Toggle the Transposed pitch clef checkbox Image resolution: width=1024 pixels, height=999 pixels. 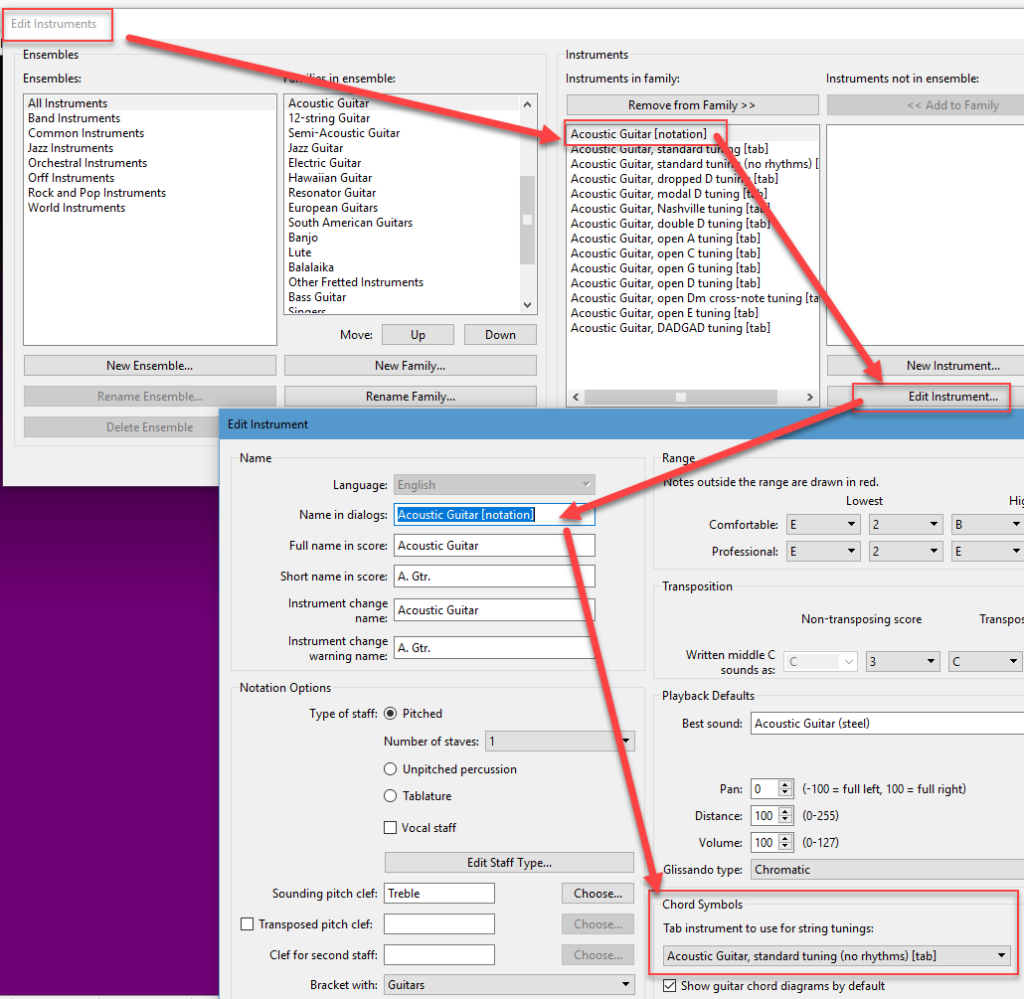click(247, 925)
